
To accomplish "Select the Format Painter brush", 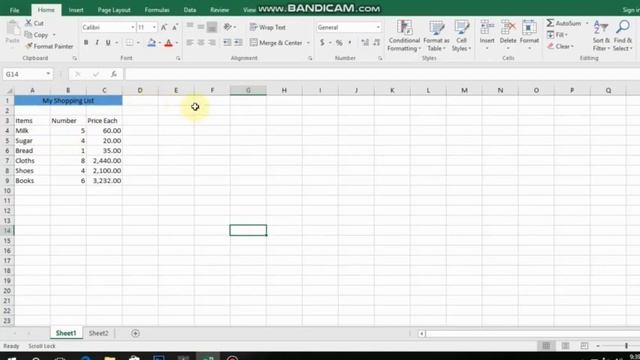I will coord(29,46).
